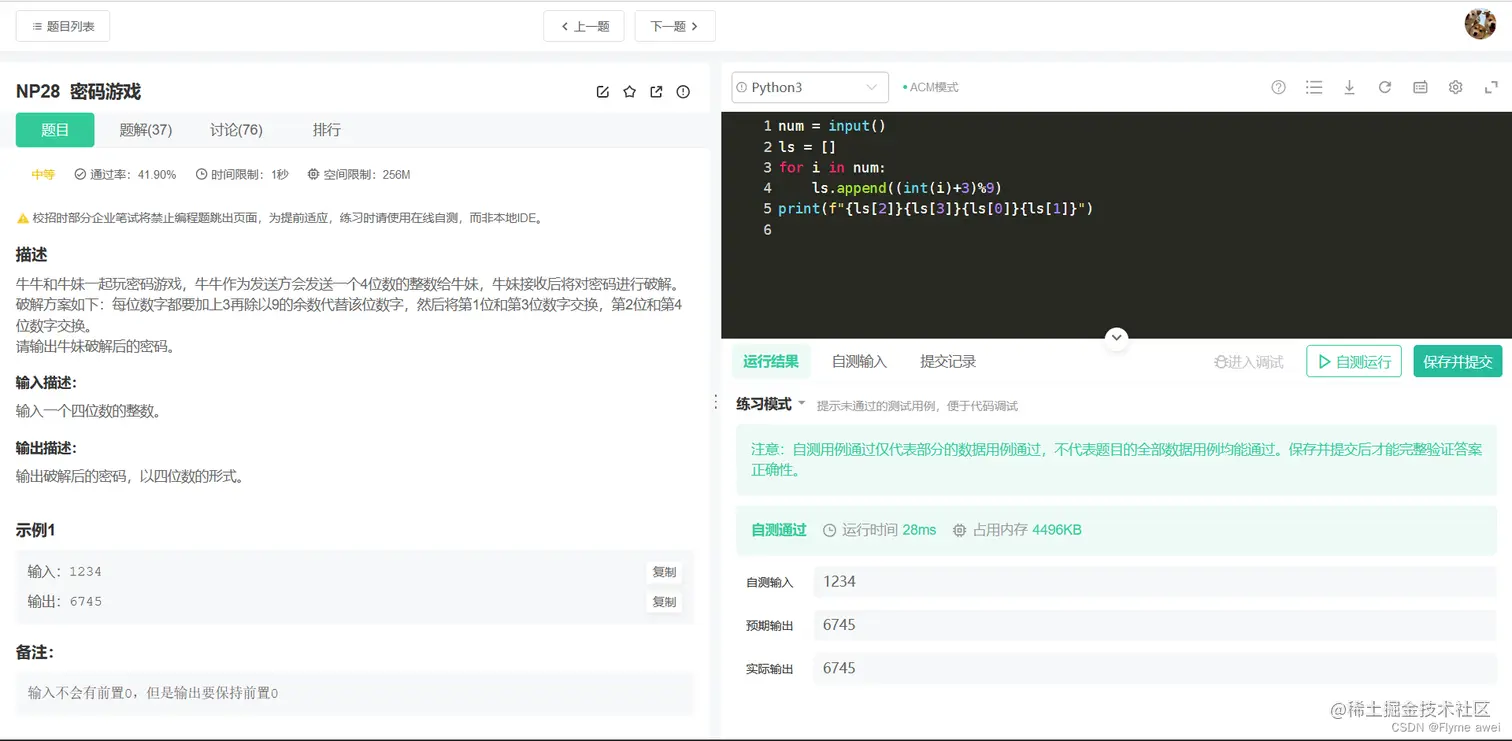Switch to the 讨论(76) tab
Image resolution: width=1512 pixels, height=741 pixels.
pos(235,129)
